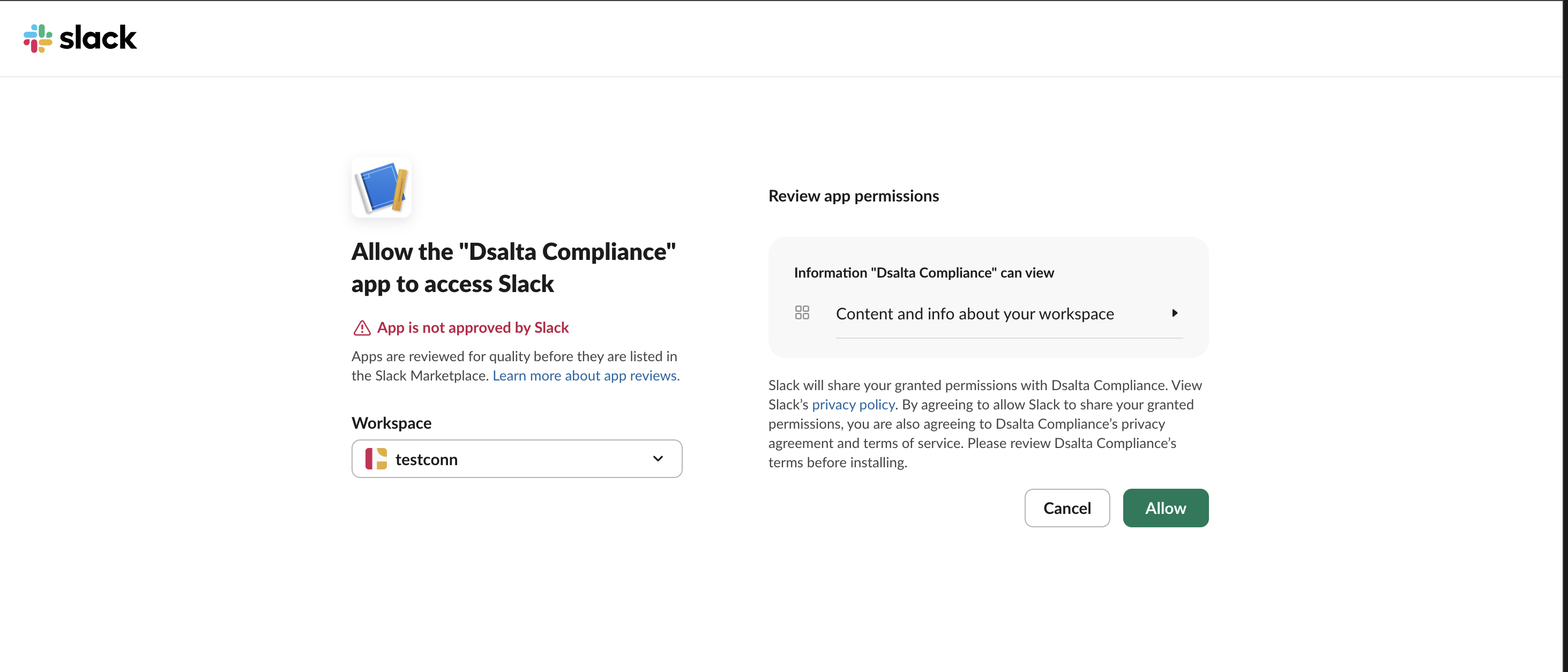Click the Dsalta Compliance app icon
Screen dimensions: 1568x672
click(382, 188)
